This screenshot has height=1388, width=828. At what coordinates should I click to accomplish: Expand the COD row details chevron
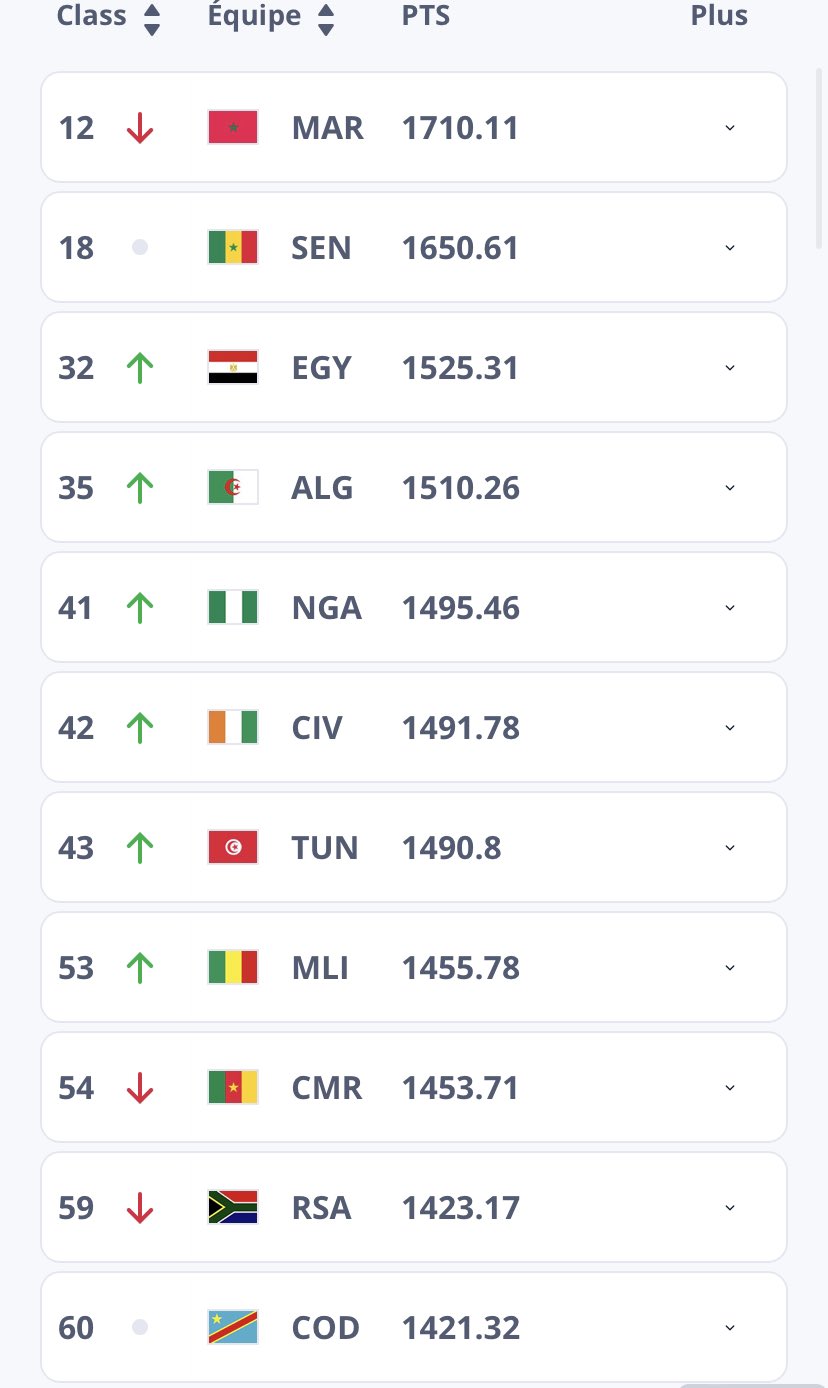coord(730,1328)
